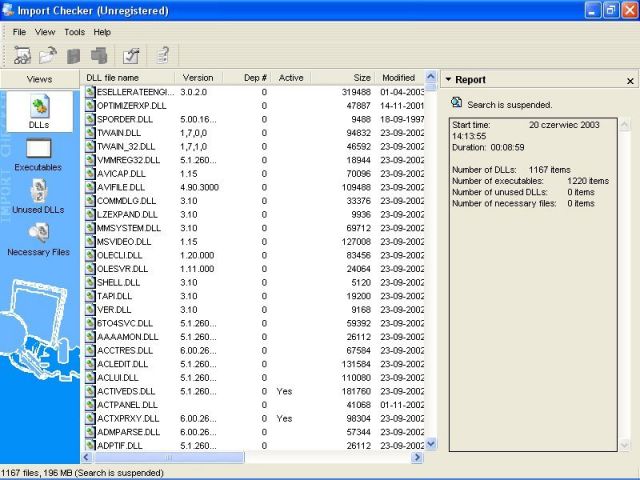Click the folder with arrow toolbar icon

[48, 55]
